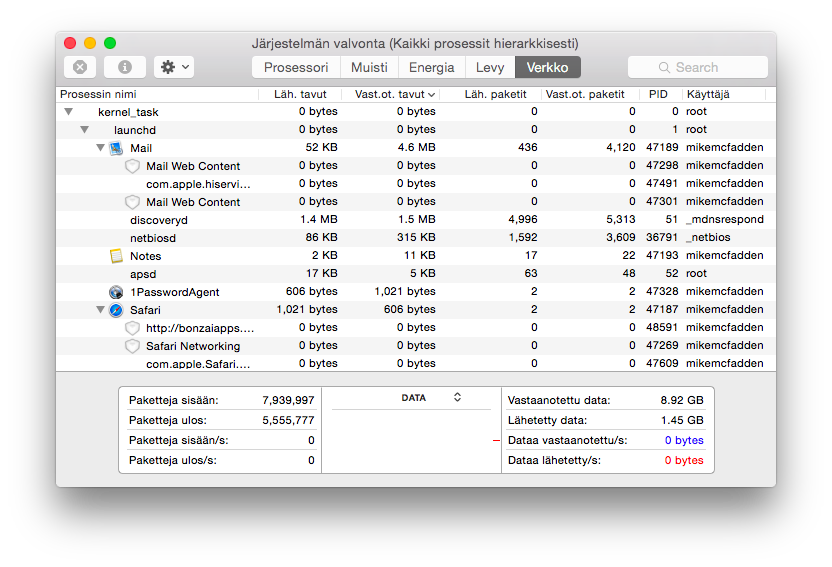Click the red Dataa lähetetty/s value

coord(684,461)
